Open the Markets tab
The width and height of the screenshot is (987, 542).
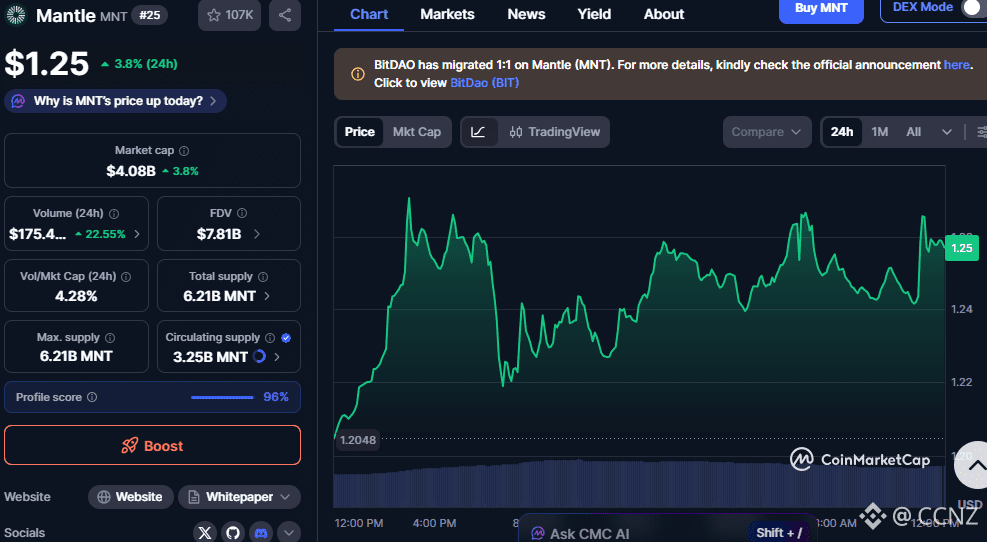tap(447, 14)
